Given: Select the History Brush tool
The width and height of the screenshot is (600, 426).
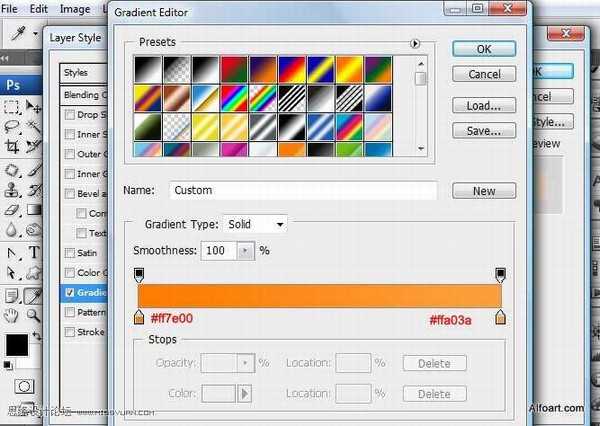Looking at the screenshot, I should point(33,190).
